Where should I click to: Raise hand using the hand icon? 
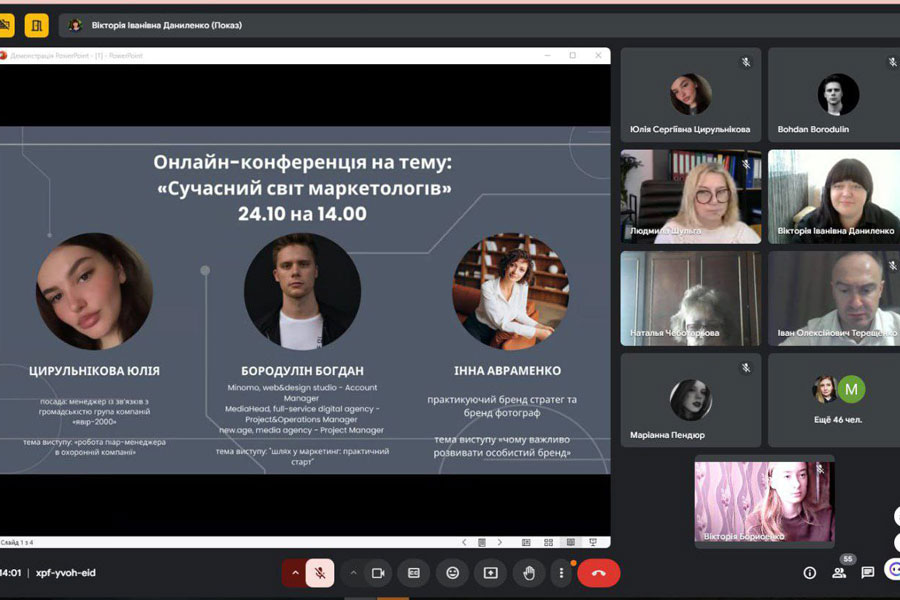tap(529, 572)
